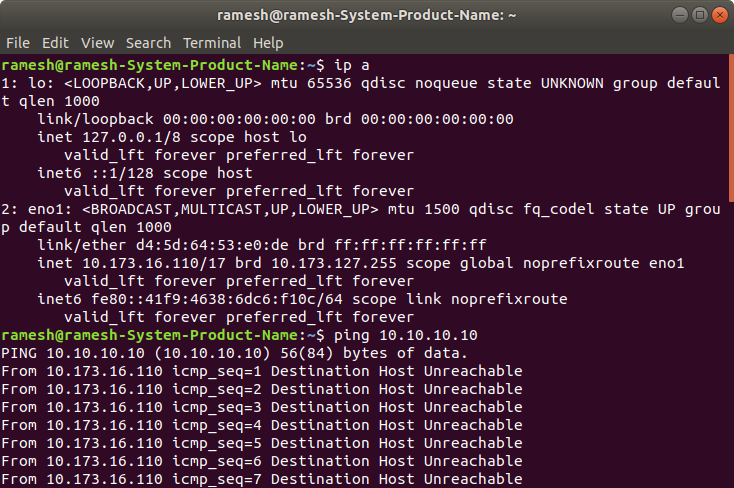This screenshot has width=734, height=488.
Task: Open the File menu
Action: (18, 43)
